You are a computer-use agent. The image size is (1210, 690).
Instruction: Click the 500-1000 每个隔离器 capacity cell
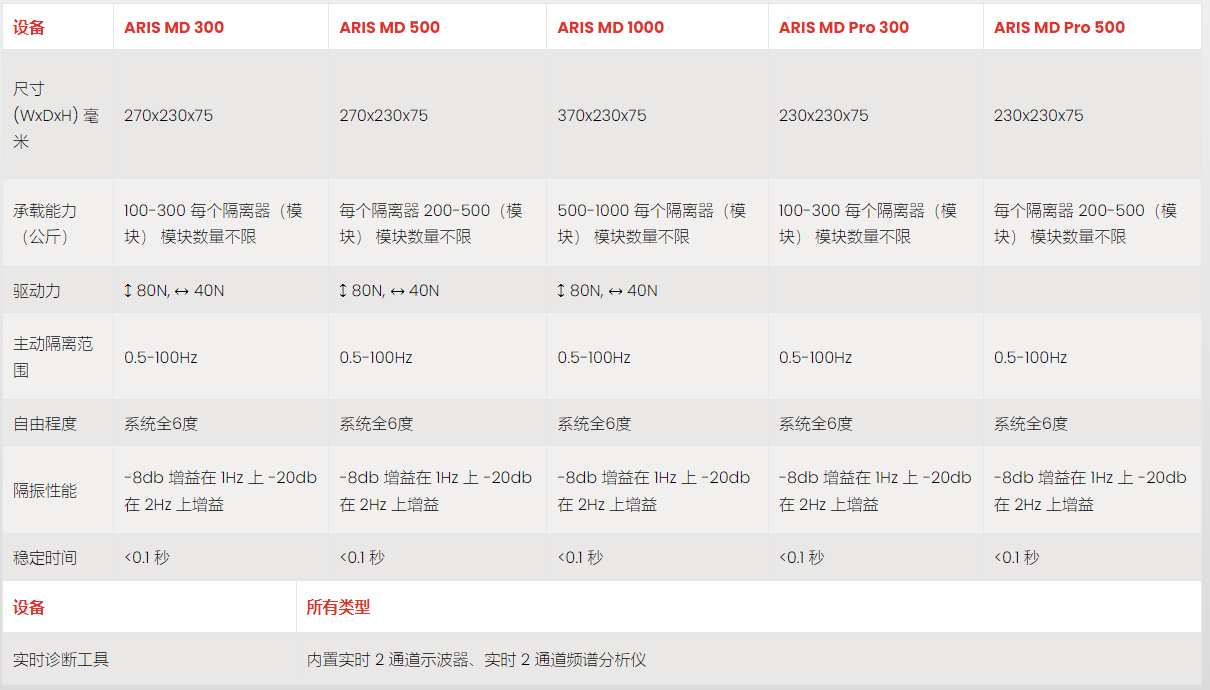pos(652,224)
